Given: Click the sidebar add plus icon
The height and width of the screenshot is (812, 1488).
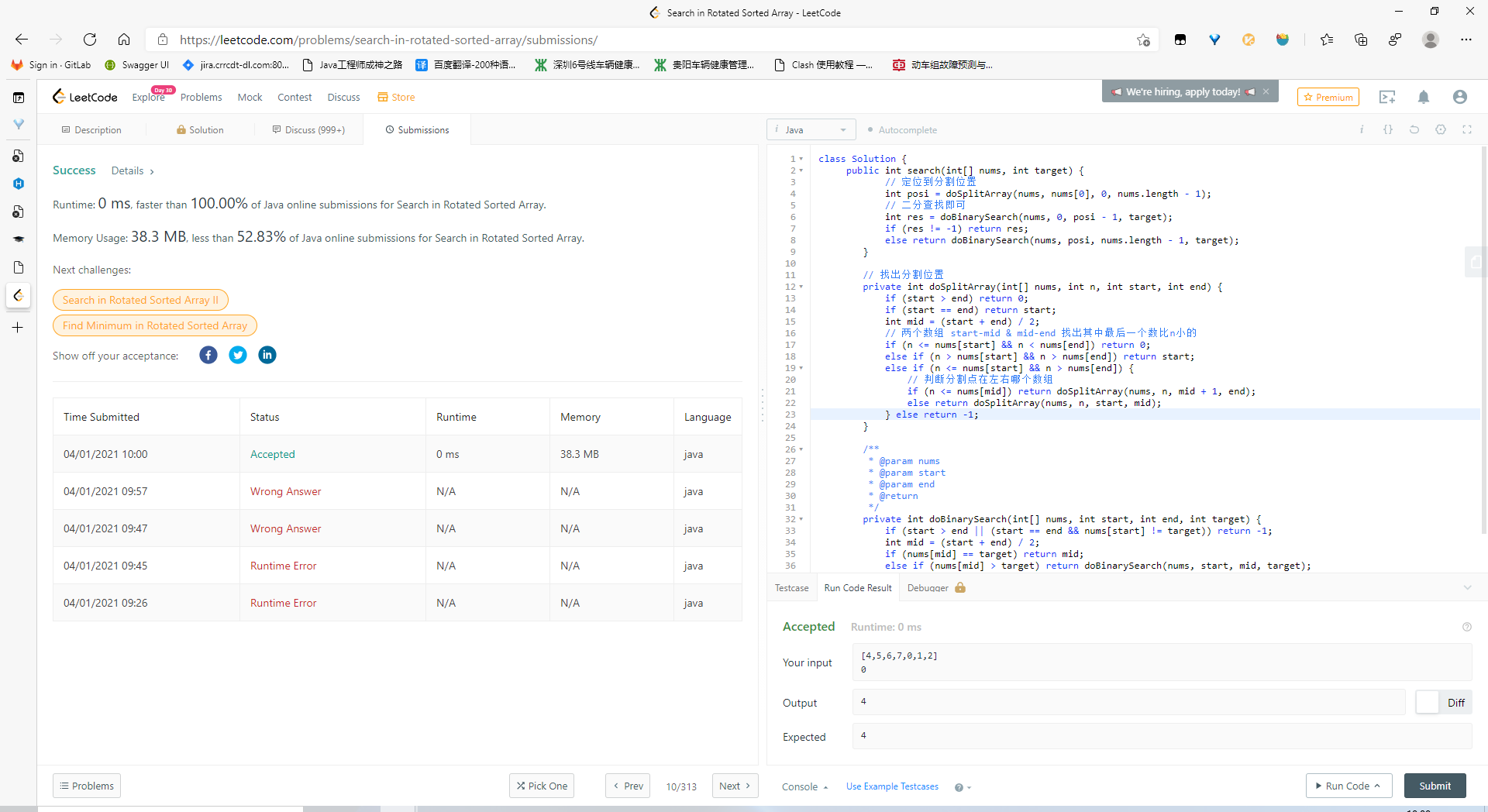Looking at the screenshot, I should (18, 328).
